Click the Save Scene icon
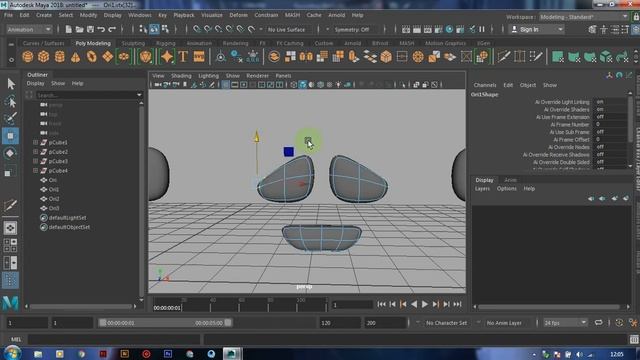640x360 pixels. 90,29
